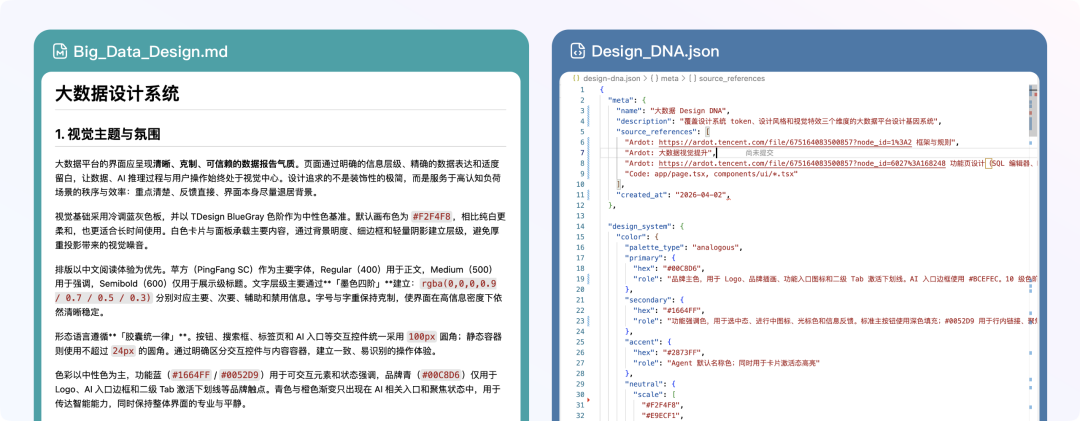1080x421 pixels.
Task: Open the Ardot link with node_id=1%3A2
Action: click(785, 142)
